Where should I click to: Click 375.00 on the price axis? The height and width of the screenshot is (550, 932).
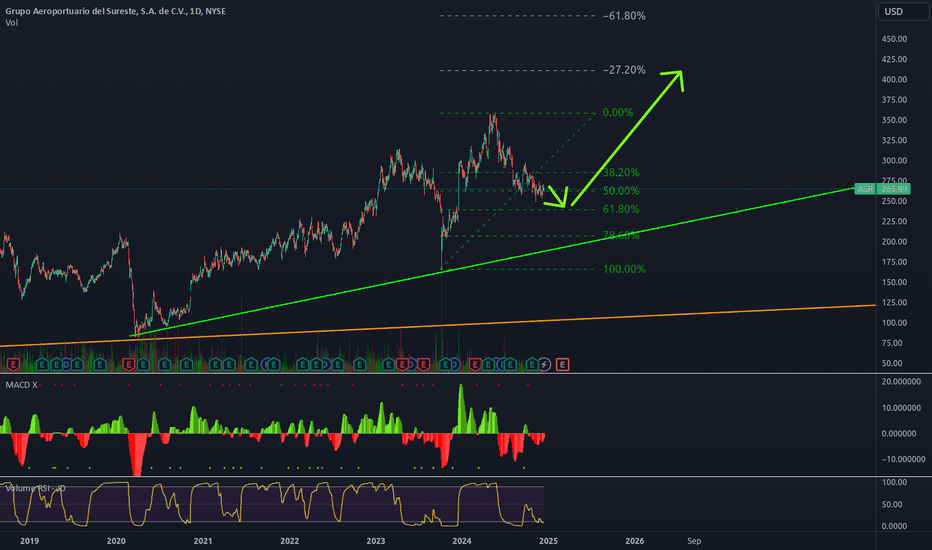[x=895, y=100]
